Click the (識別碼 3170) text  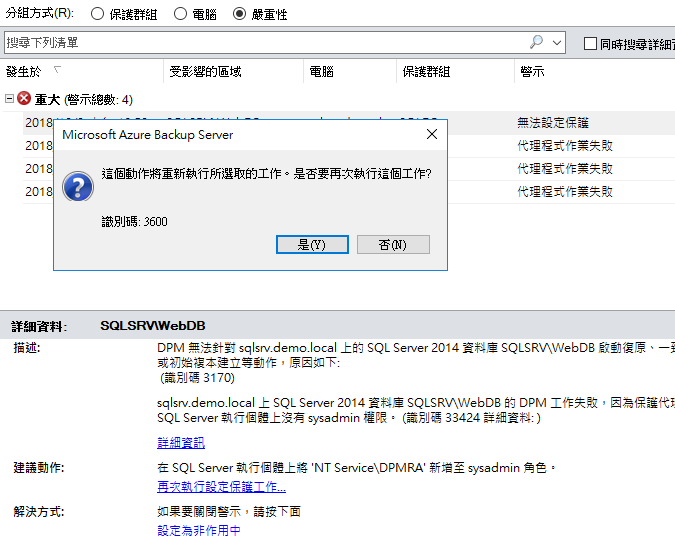point(197,378)
